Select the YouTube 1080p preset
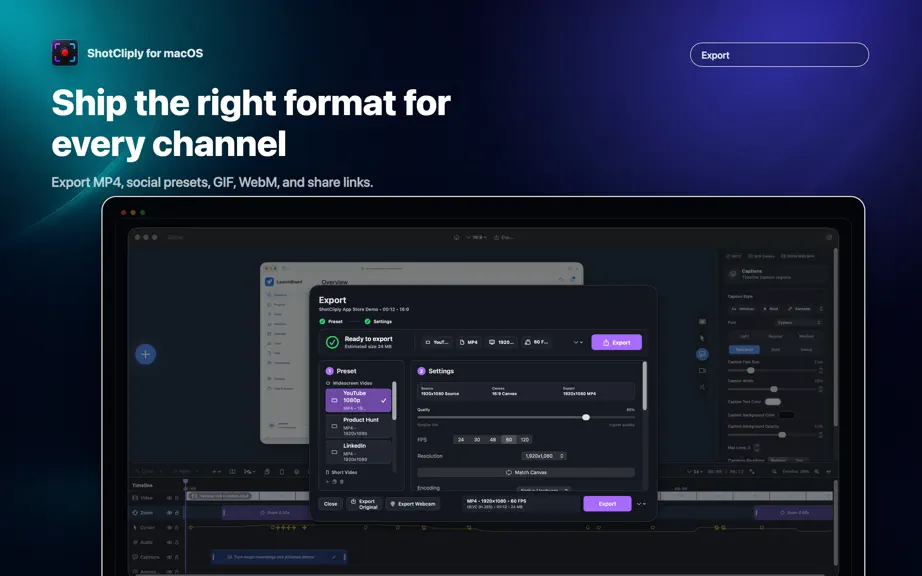Screen dimensions: 922x576 coord(358,400)
